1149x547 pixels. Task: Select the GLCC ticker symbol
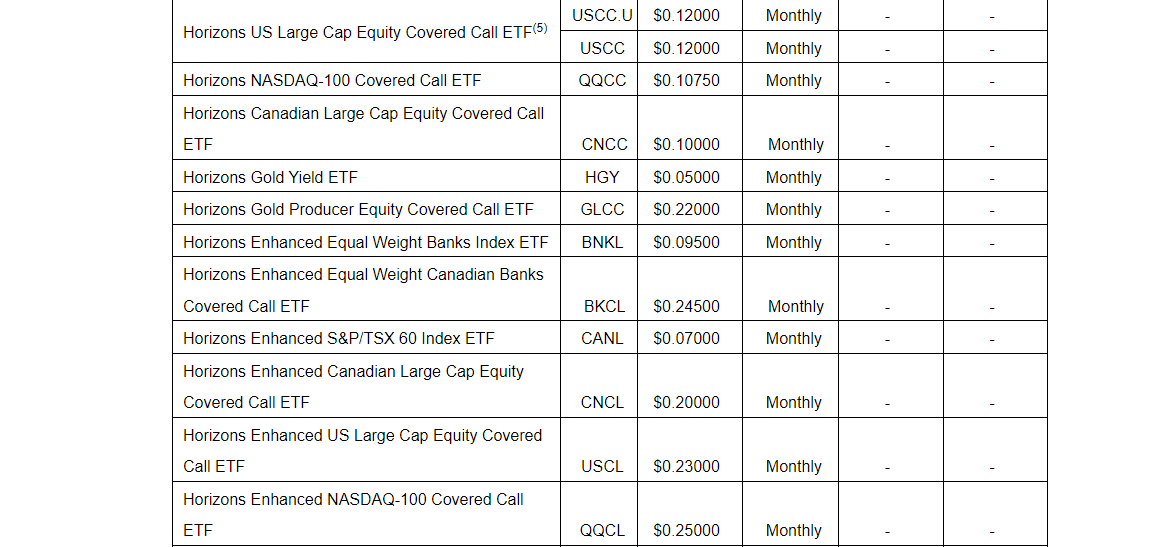602,209
